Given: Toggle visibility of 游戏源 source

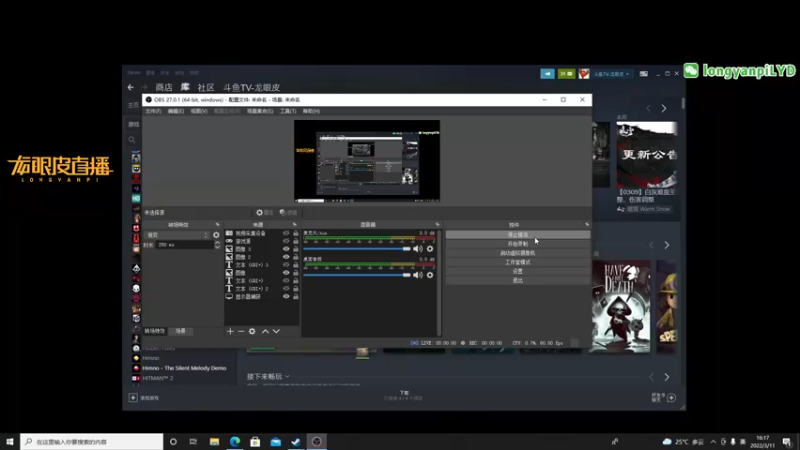Looking at the screenshot, I should point(286,241).
